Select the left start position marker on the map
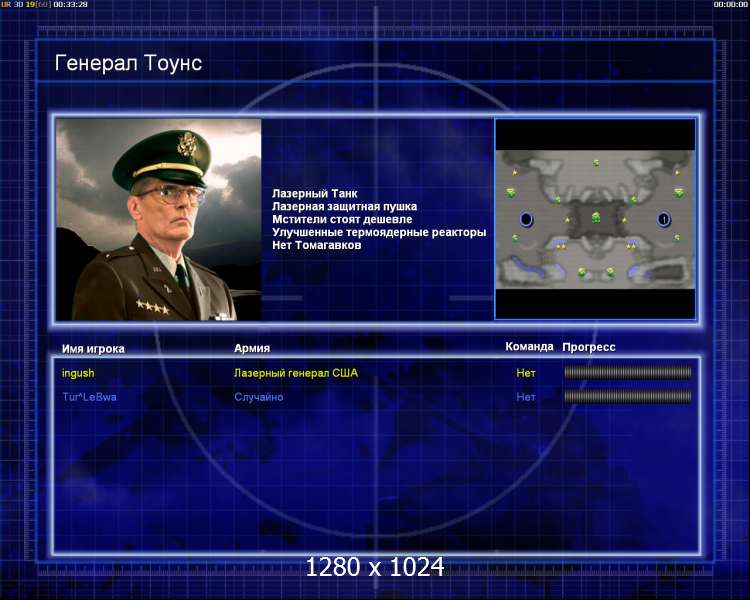 pyautogui.click(x=526, y=220)
